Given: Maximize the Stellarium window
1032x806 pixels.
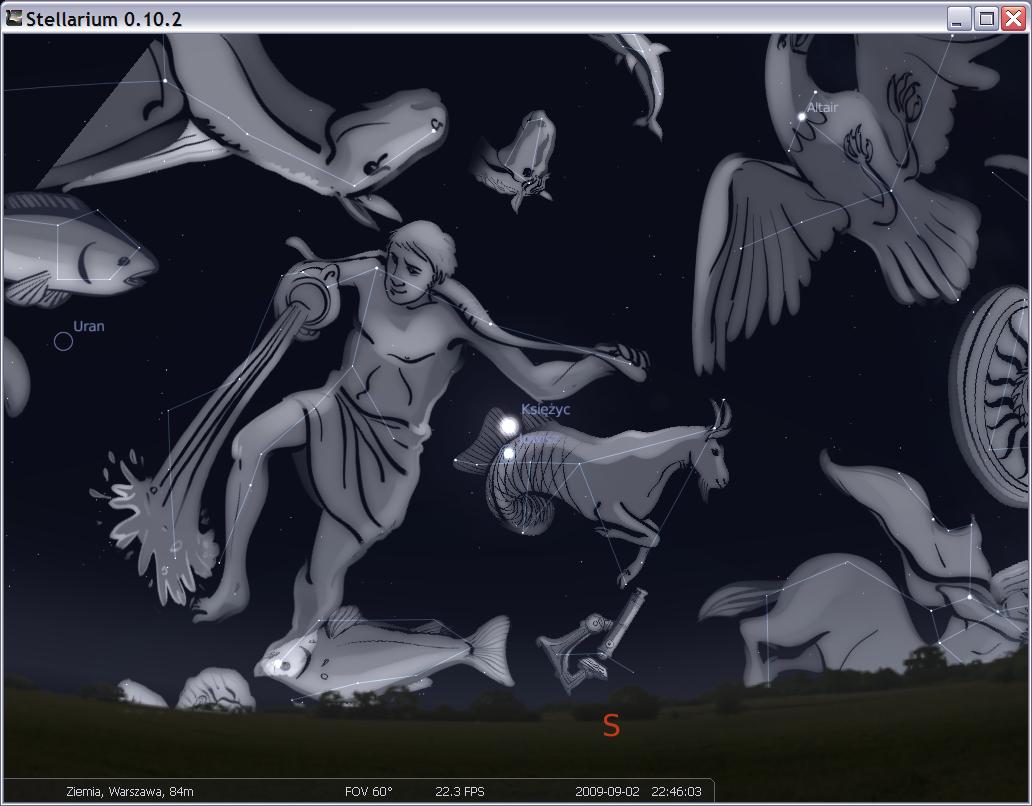Looking at the screenshot, I should 986,18.
